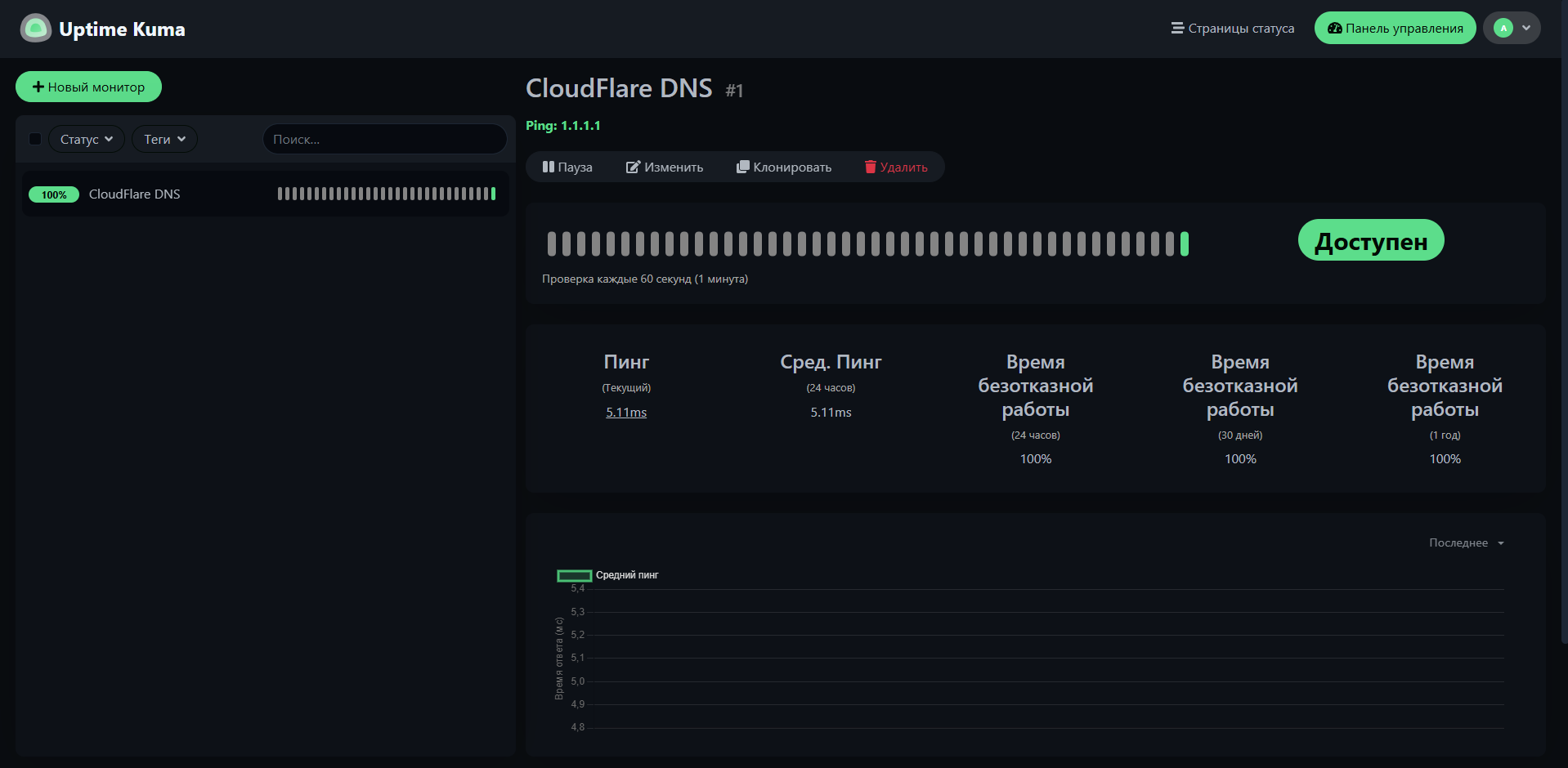Click the Удалить button
The height and width of the screenshot is (768, 1568).
(x=896, y=167)
